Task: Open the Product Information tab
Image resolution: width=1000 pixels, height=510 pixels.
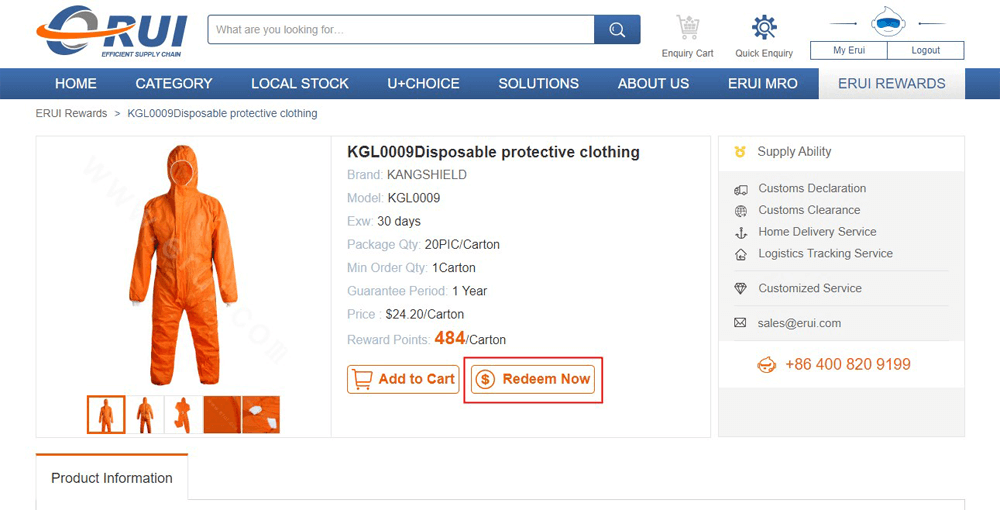Action: pos(112,477)
